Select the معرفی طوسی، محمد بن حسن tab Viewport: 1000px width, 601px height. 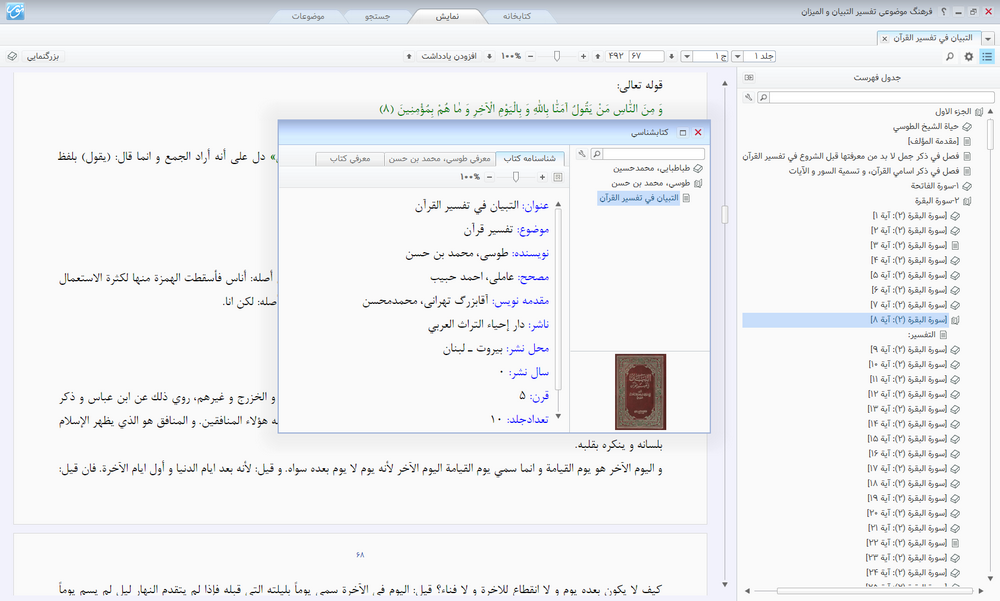[439, 158]
